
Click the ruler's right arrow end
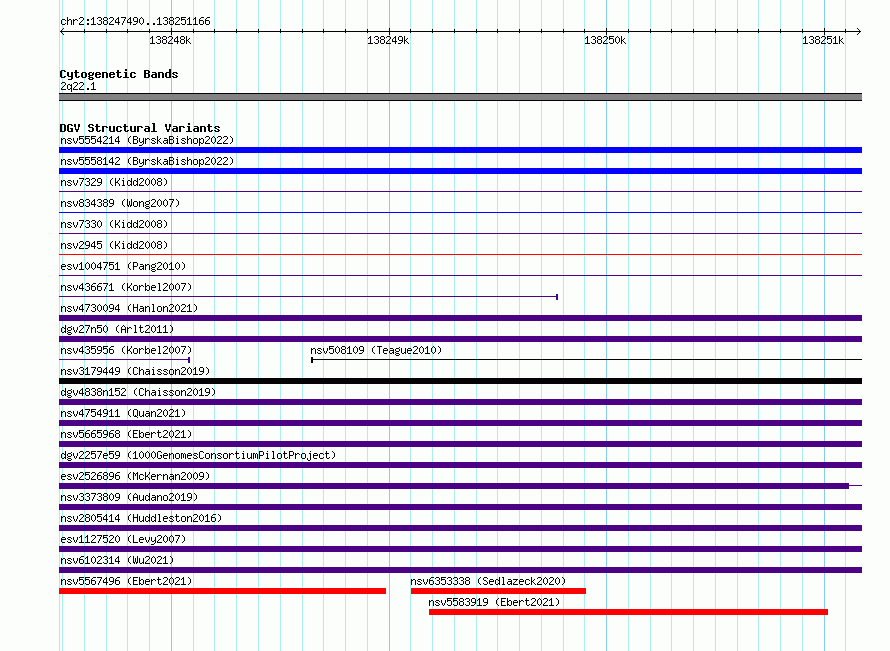[858, 31]
